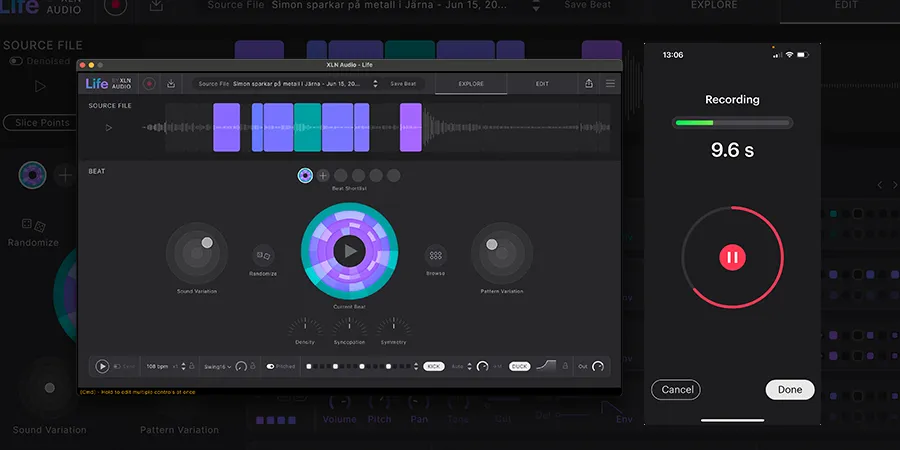
Task: Tap Cancel on the phone recorder
Action: (x=676, y=390)
